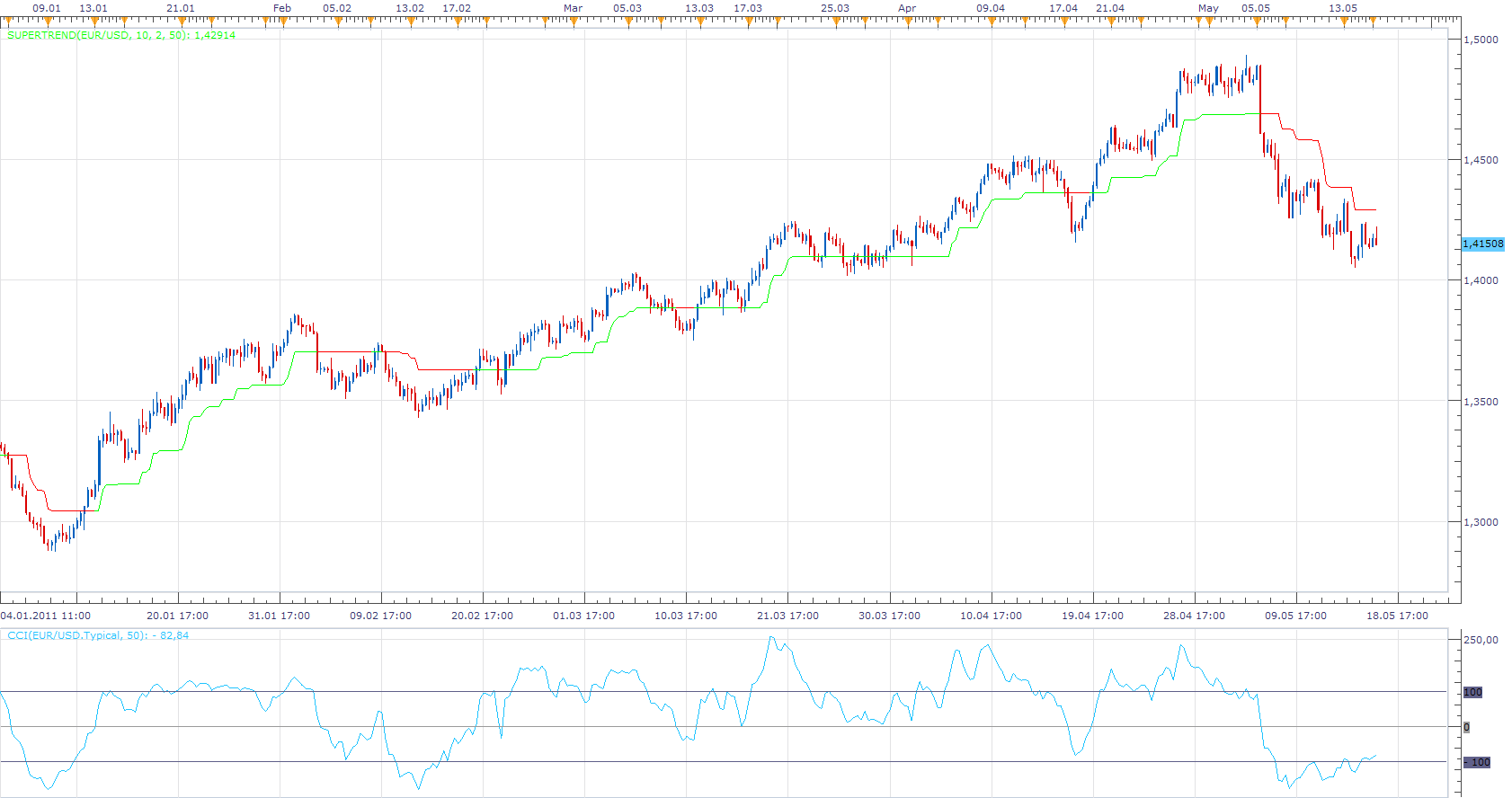Click the orange marker under Mar
The width and height of the screenshot is (1512, 798).
574,21
